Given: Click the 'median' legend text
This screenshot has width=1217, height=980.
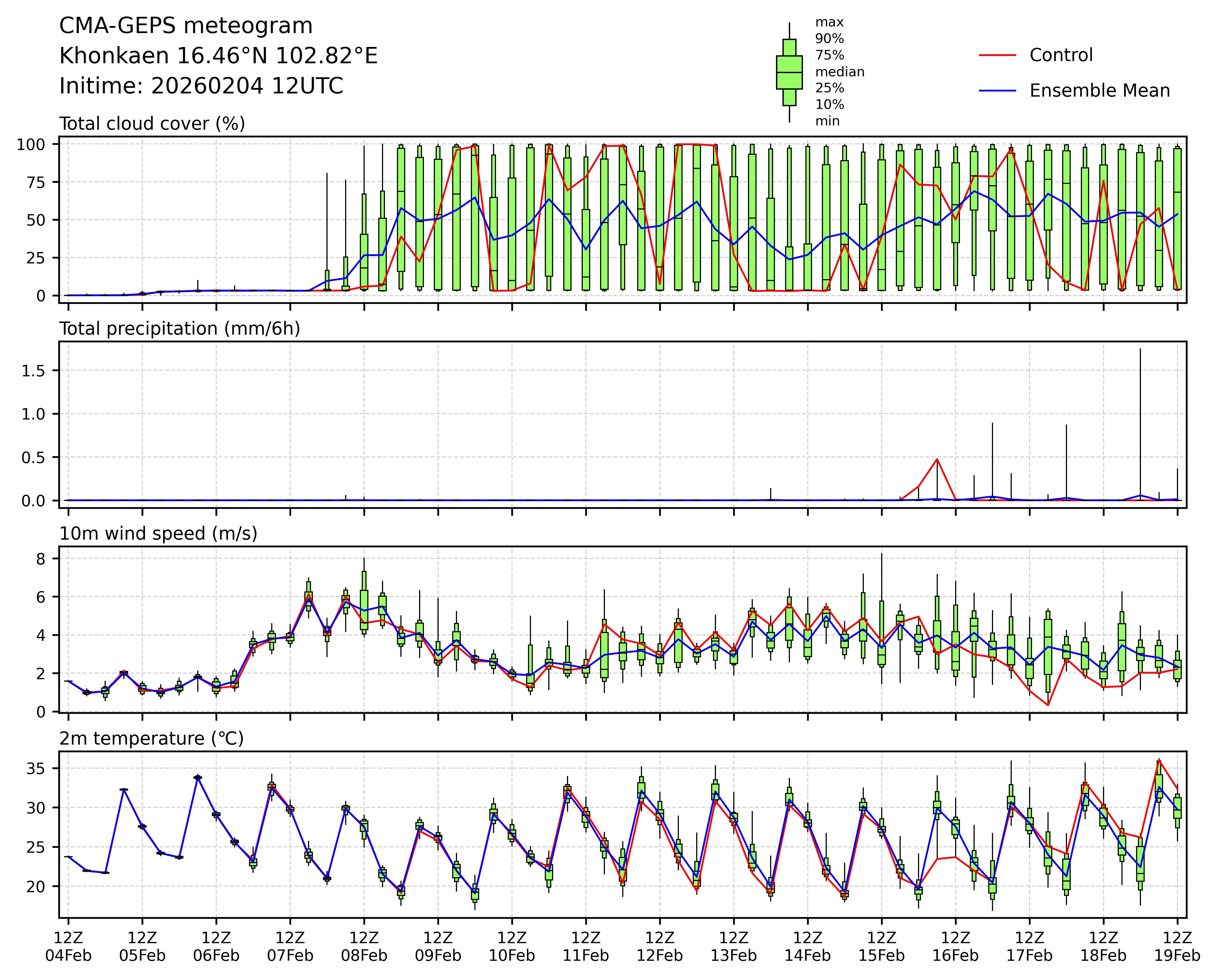Looking at the screenshot, I should (x=839, y=72).
